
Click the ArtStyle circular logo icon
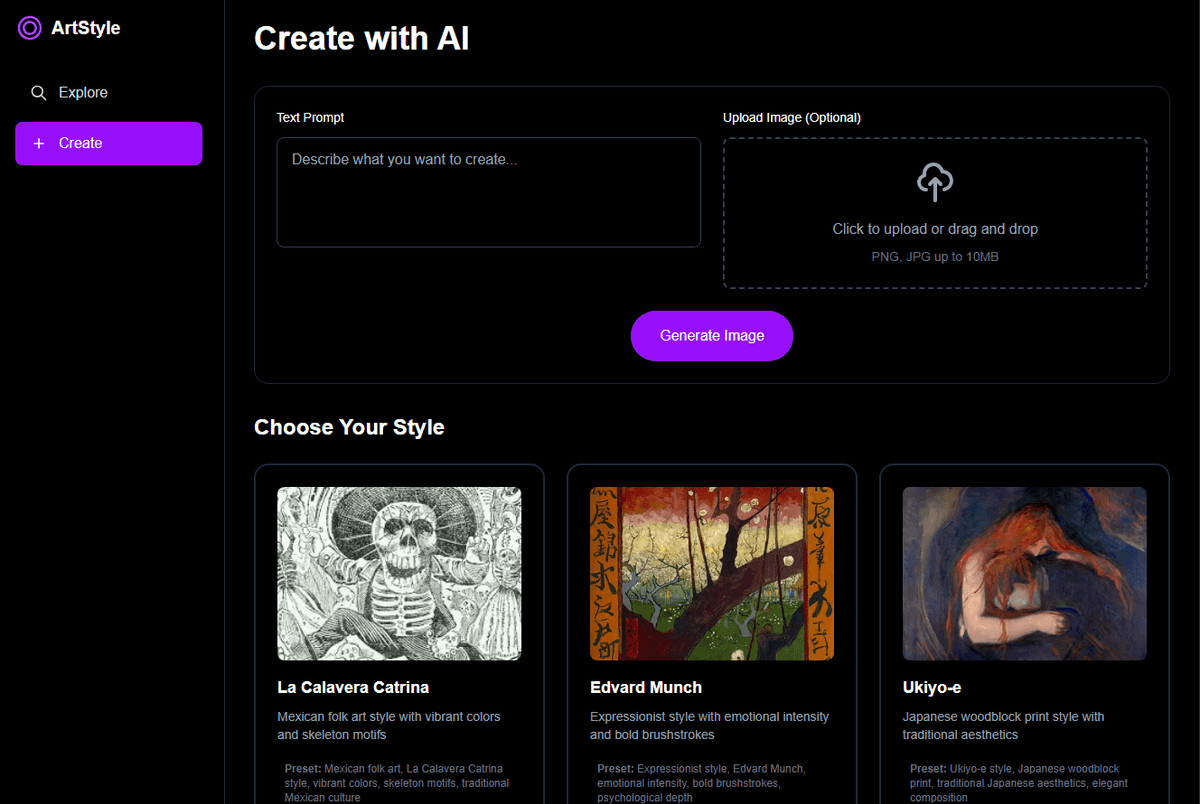coord(30,28)
